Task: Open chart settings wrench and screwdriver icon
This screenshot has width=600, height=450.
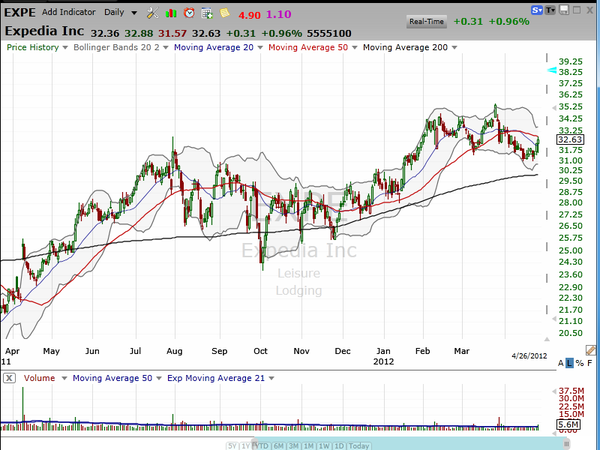Action: pos(152,13)
